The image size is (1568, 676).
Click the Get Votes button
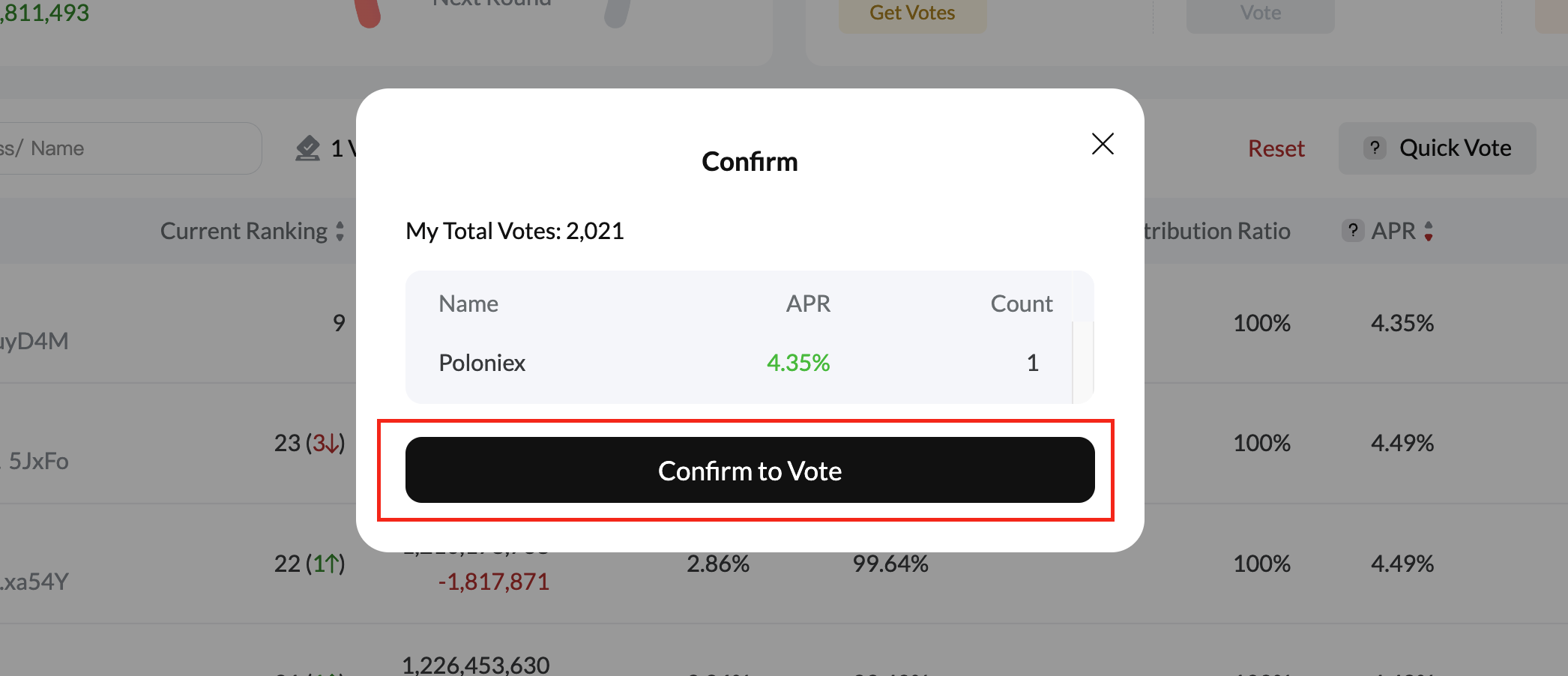point(912,13)
